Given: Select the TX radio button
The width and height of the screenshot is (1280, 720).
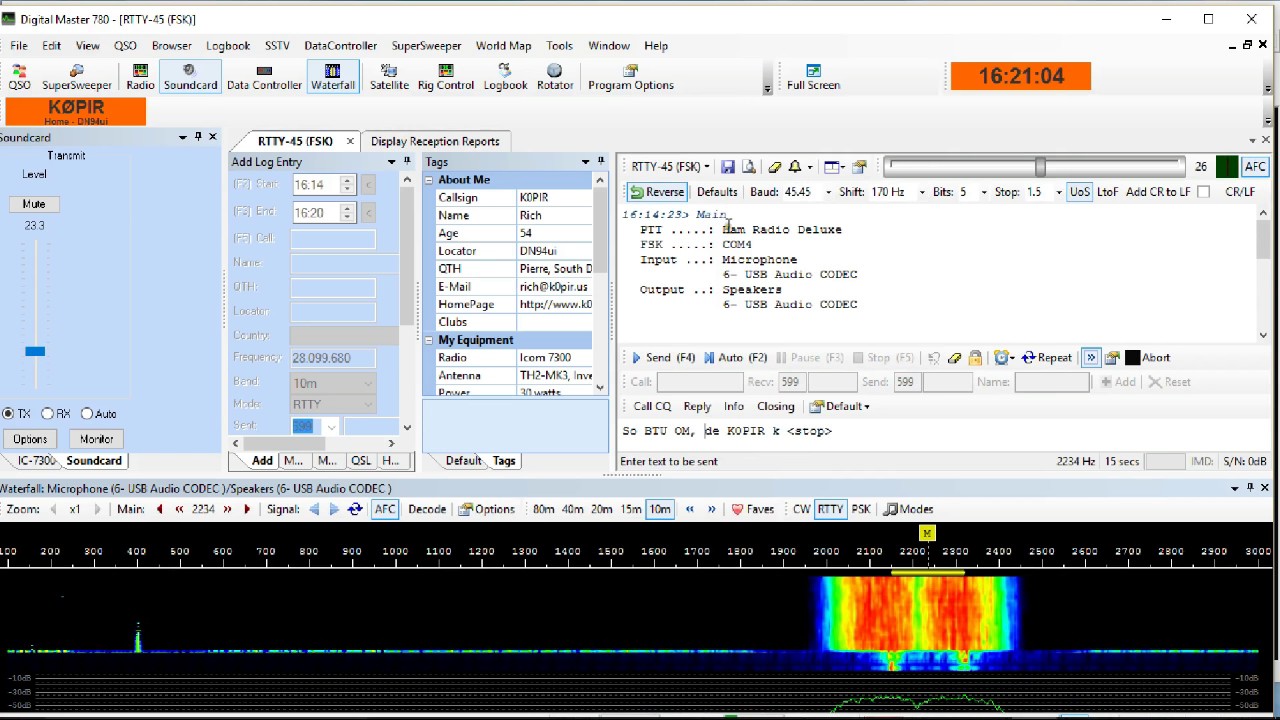Looking at the screenshot, I should (8, 414).
